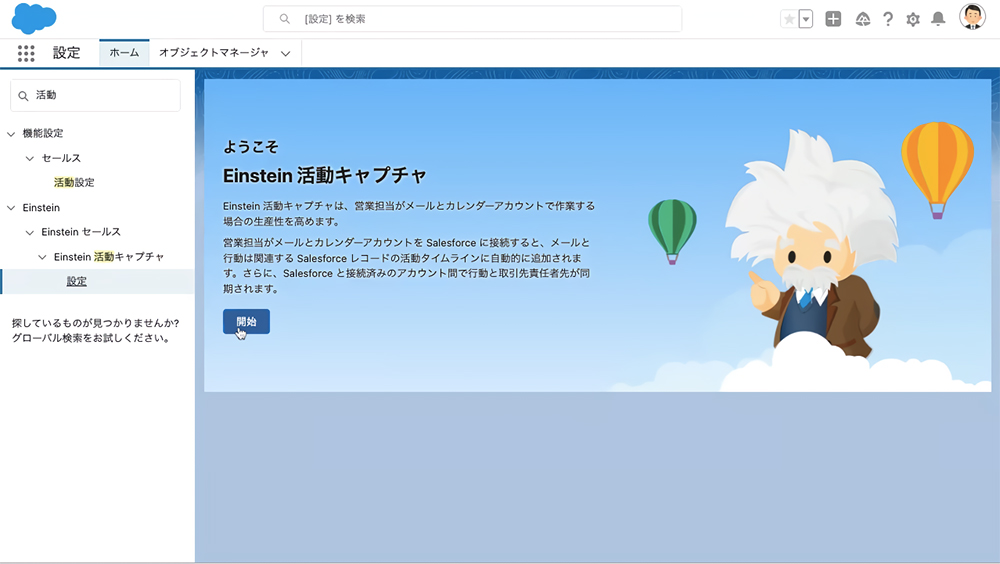Open the setup gear icon

(x=913, y=20)
